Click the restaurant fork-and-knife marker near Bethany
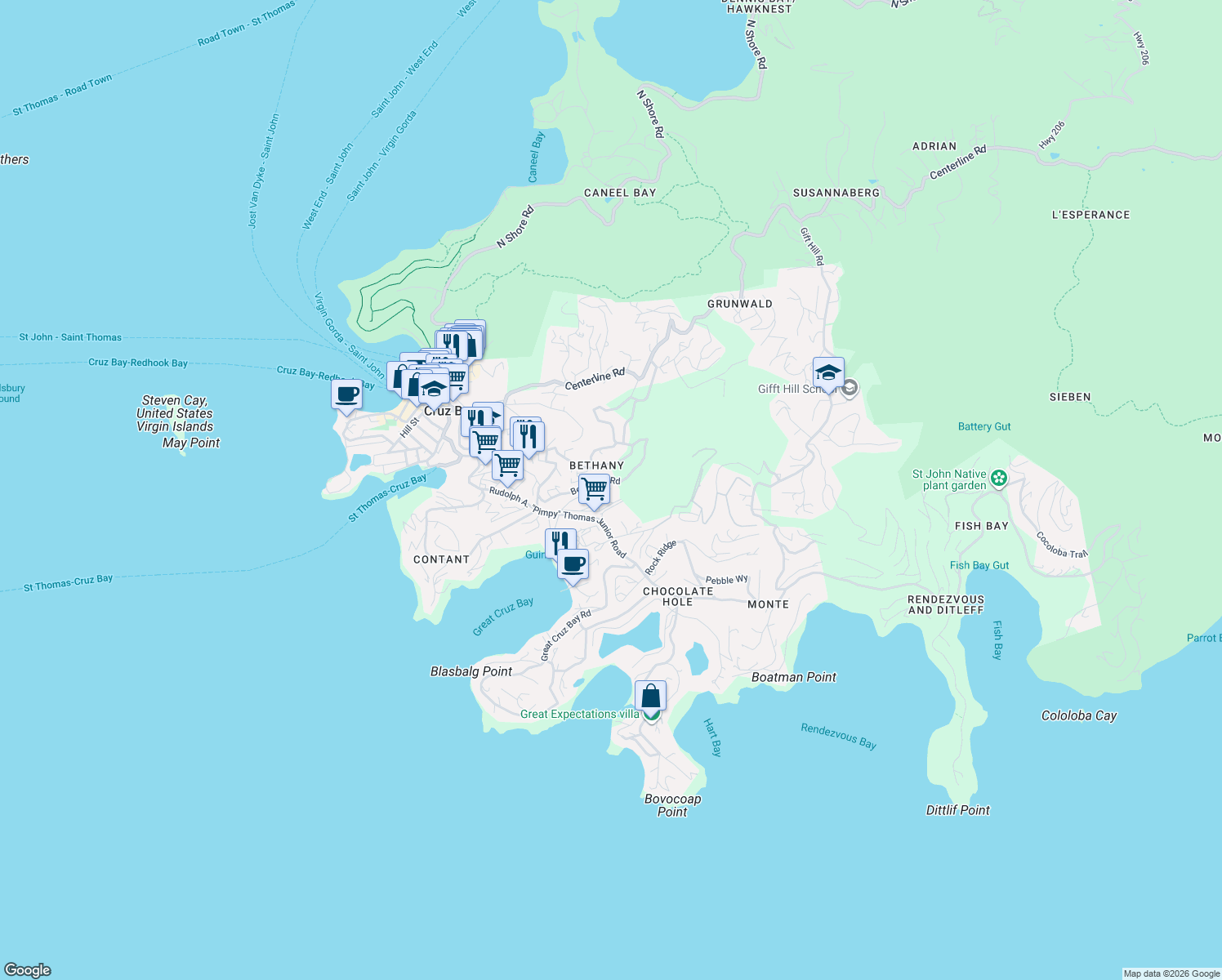 coord(529,436)
